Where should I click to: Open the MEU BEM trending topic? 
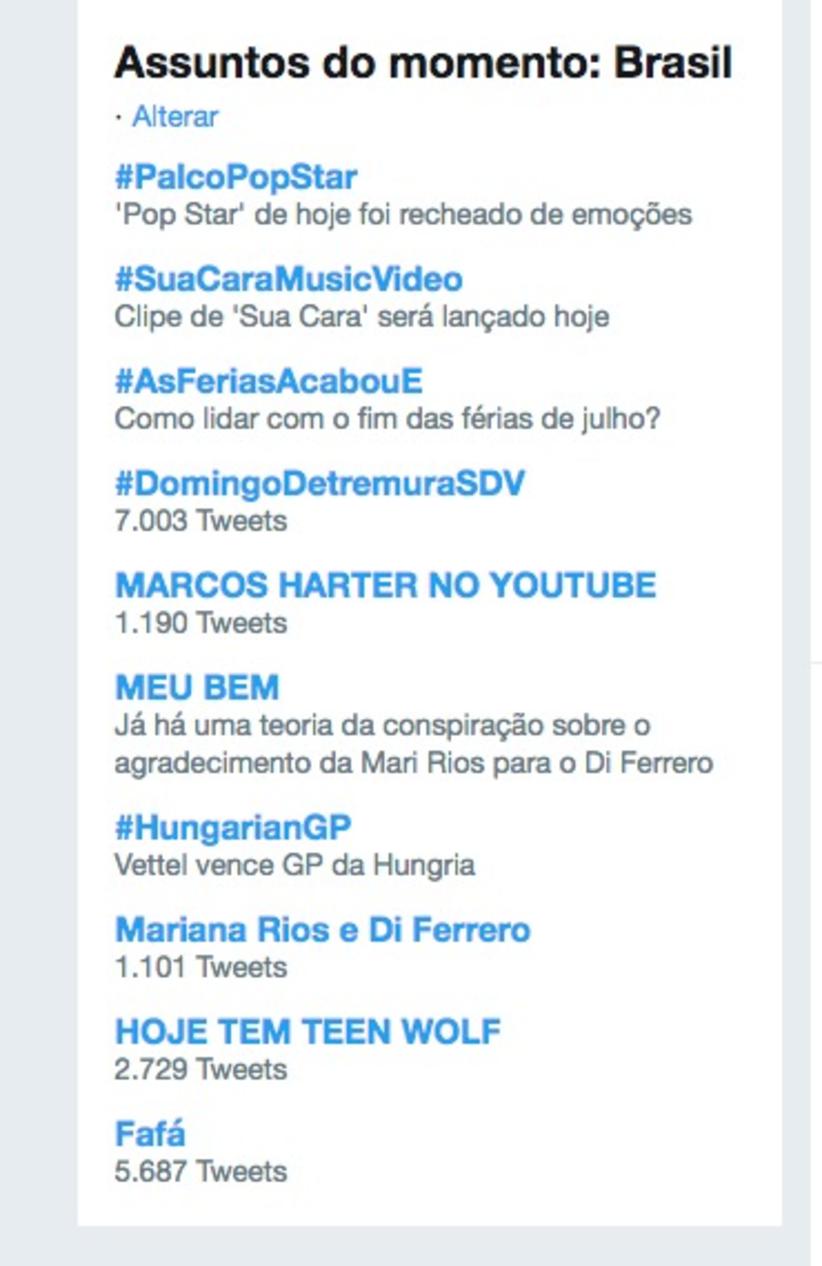coord(197,687)
